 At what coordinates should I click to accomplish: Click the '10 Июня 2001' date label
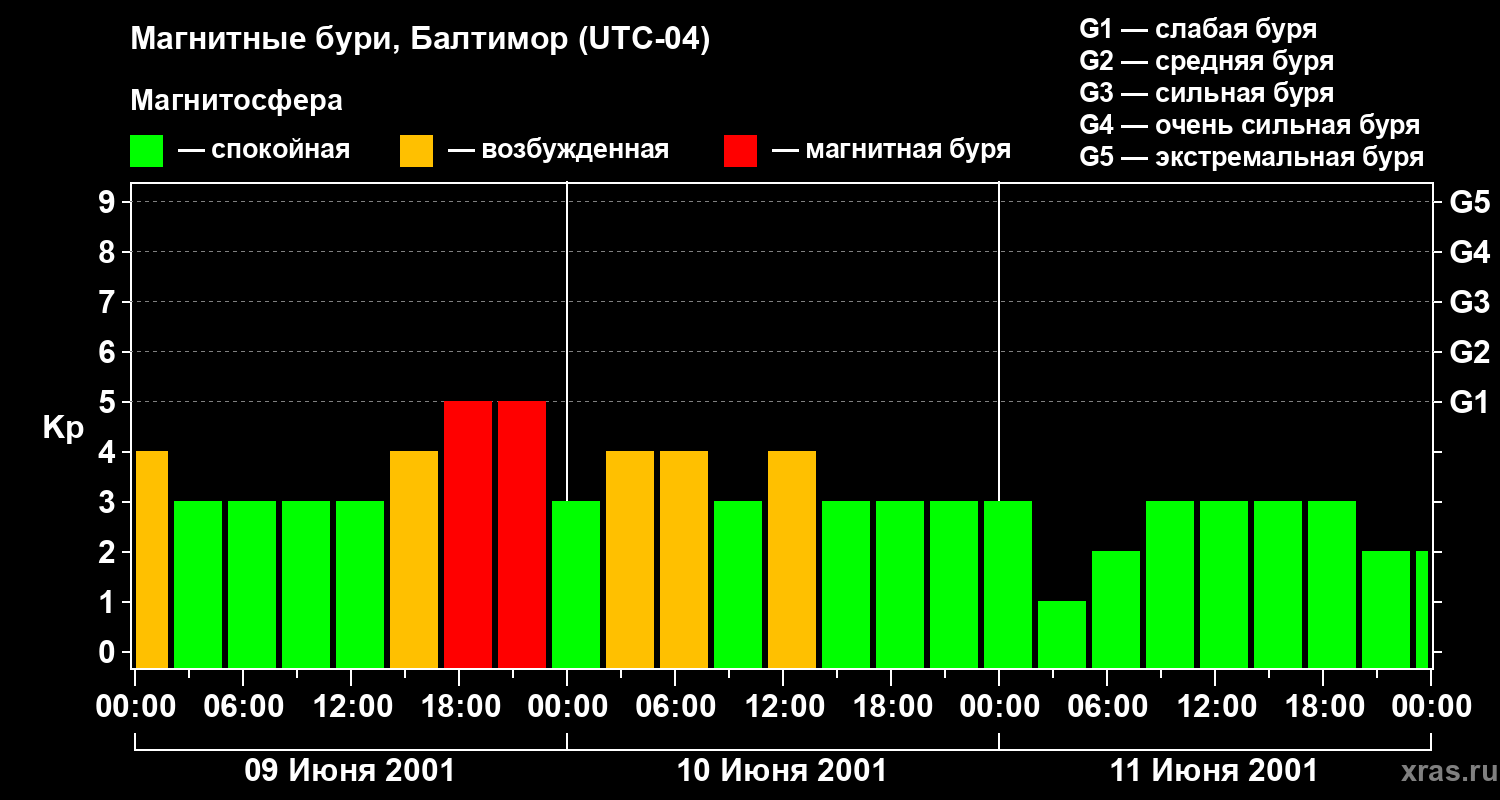pyautogui.click(x=782, y=771)
